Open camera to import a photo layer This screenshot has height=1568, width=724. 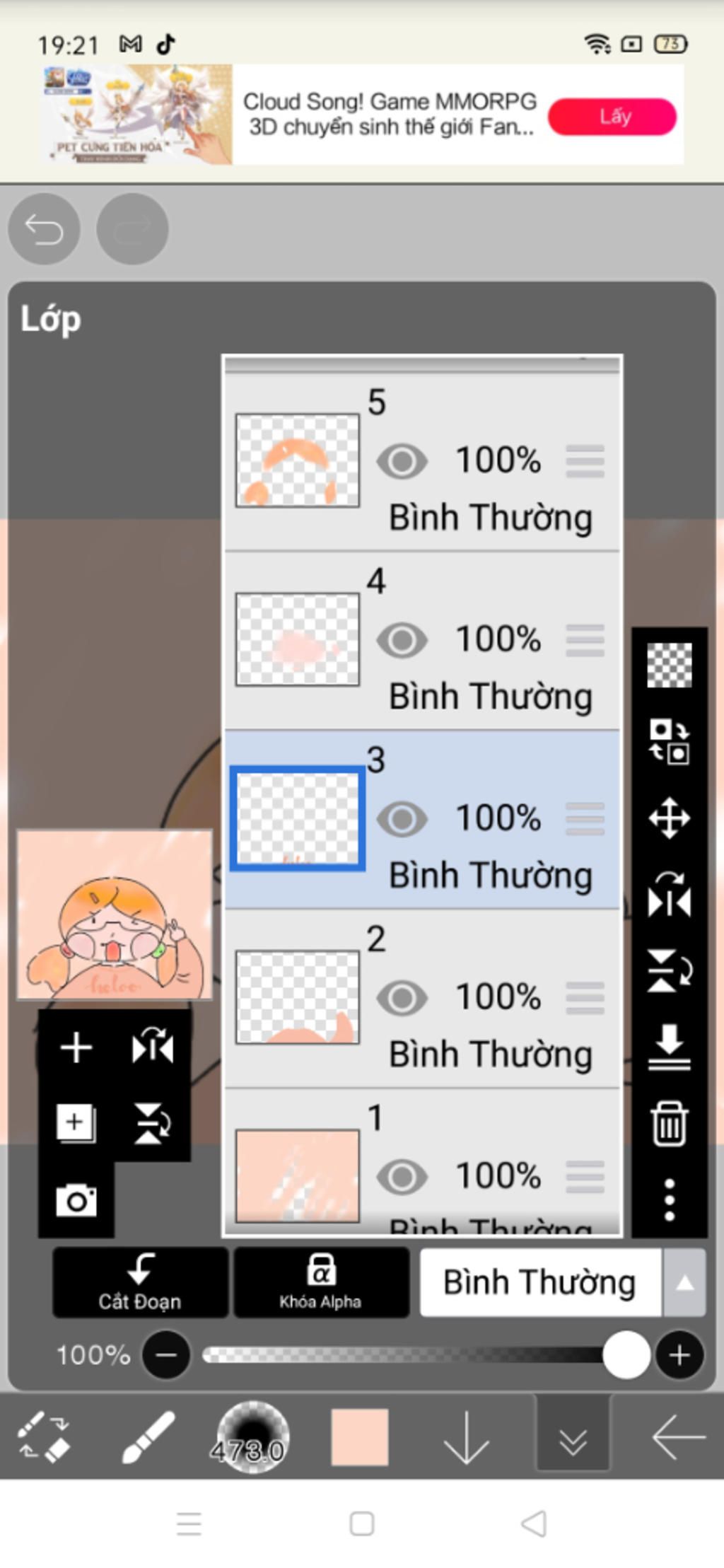coord(76,1200)
